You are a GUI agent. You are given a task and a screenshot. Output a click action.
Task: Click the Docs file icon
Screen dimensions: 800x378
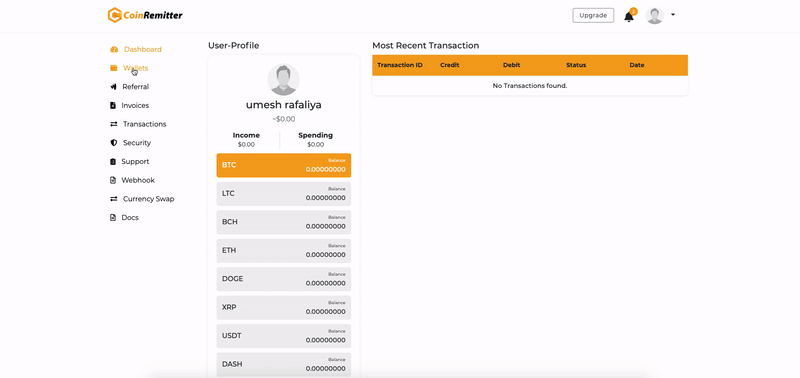click(113, 217)
